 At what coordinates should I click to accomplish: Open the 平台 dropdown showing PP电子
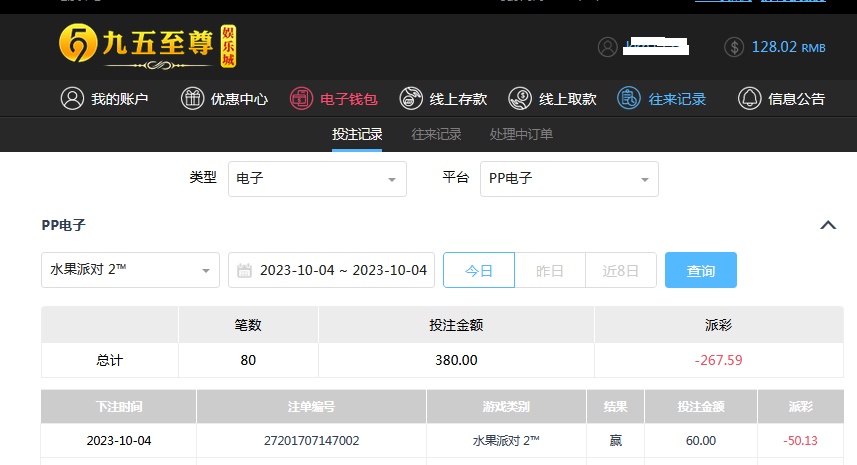click(569, 179)
